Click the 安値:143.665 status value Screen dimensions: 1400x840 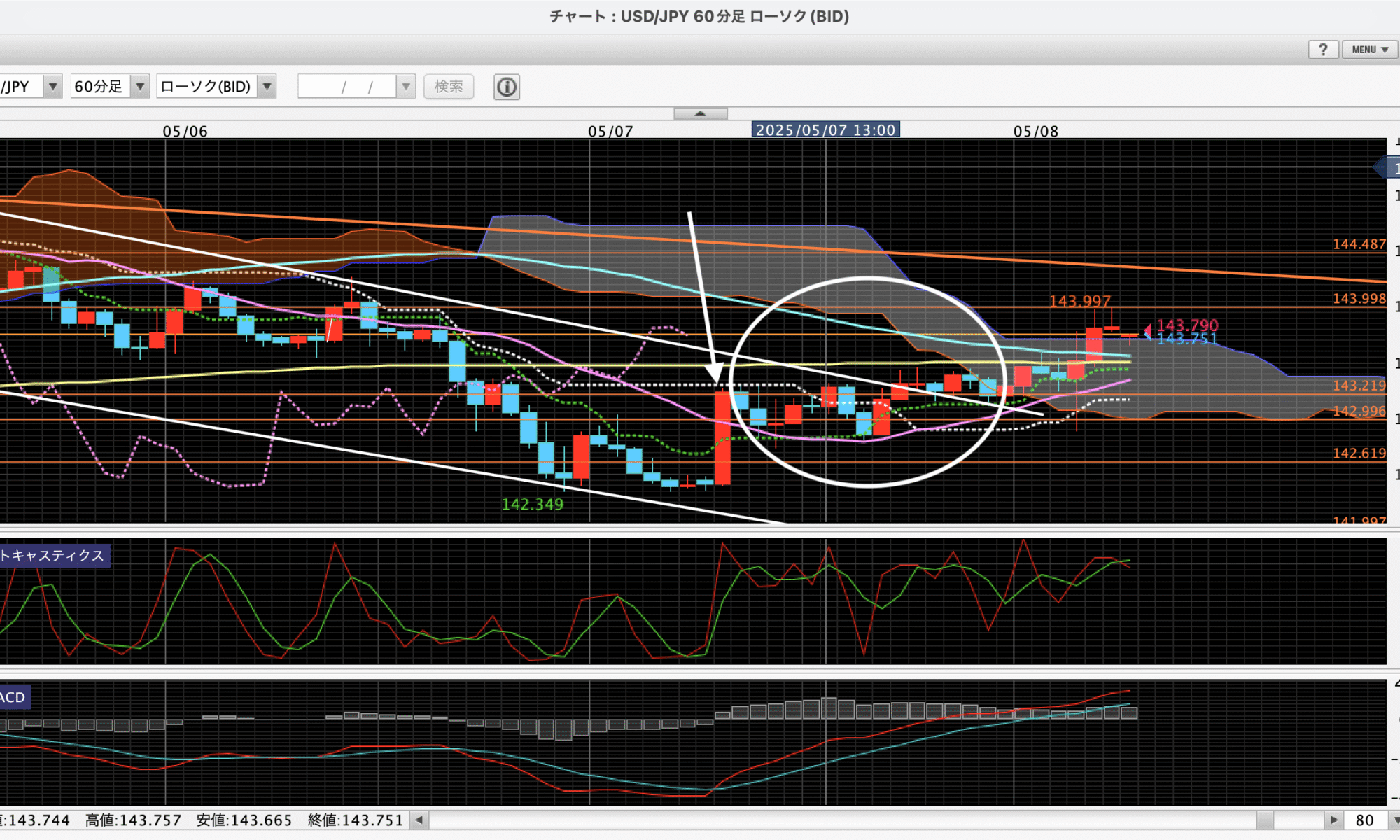[x=244, y=820]
